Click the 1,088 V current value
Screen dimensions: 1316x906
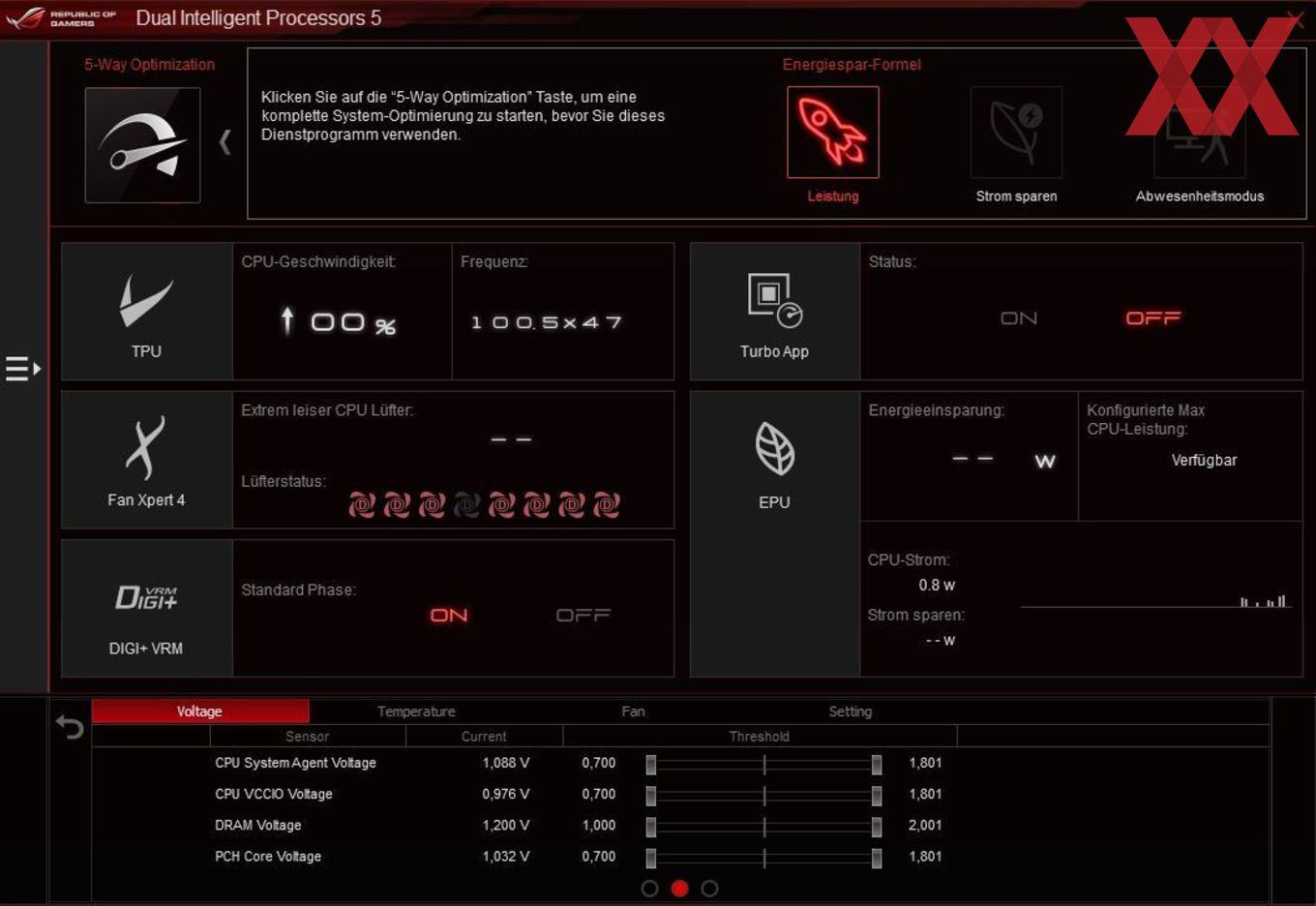pyautogui.click(x=506, y=763)
